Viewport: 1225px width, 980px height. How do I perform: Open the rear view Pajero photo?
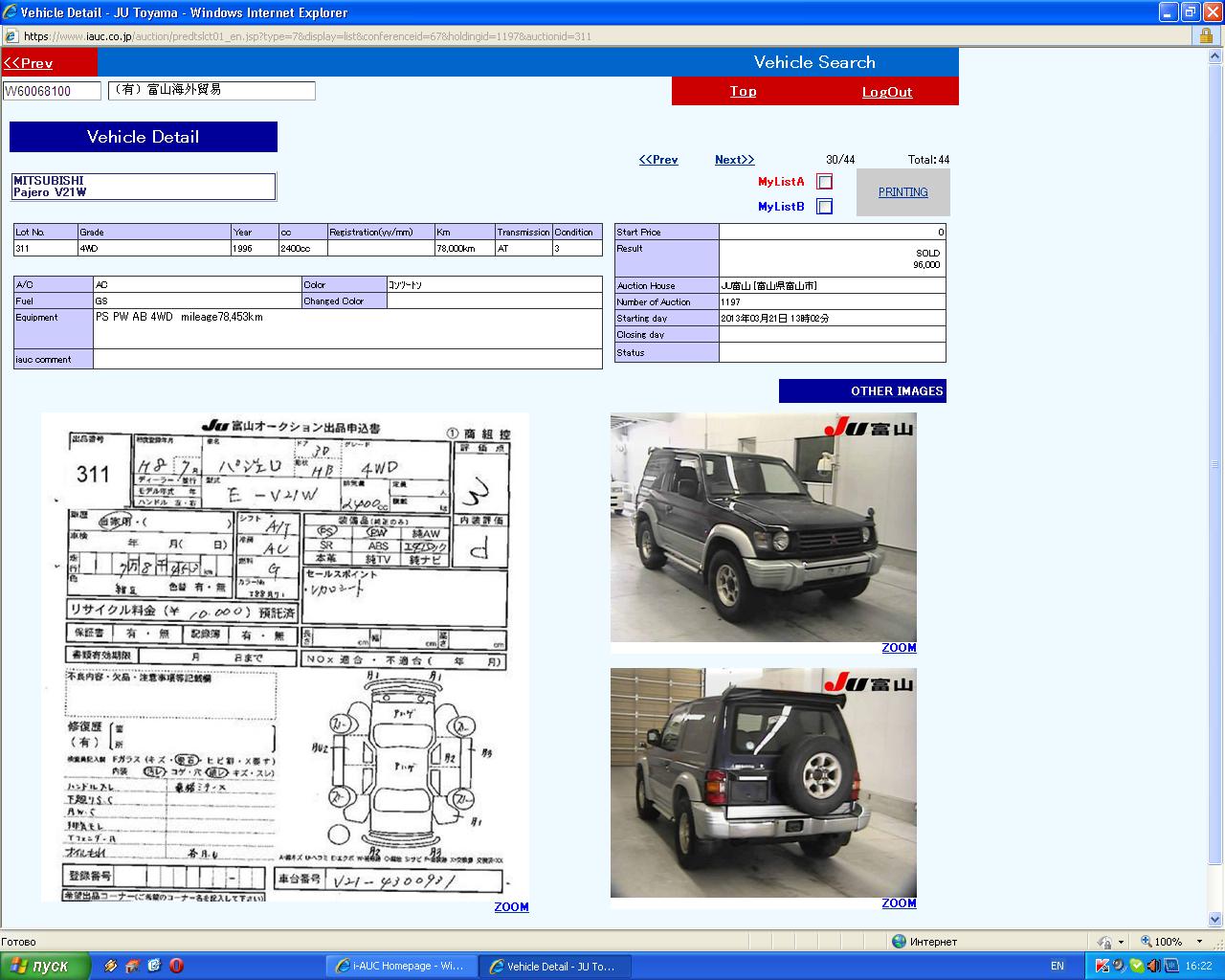(x=764, y=783)
